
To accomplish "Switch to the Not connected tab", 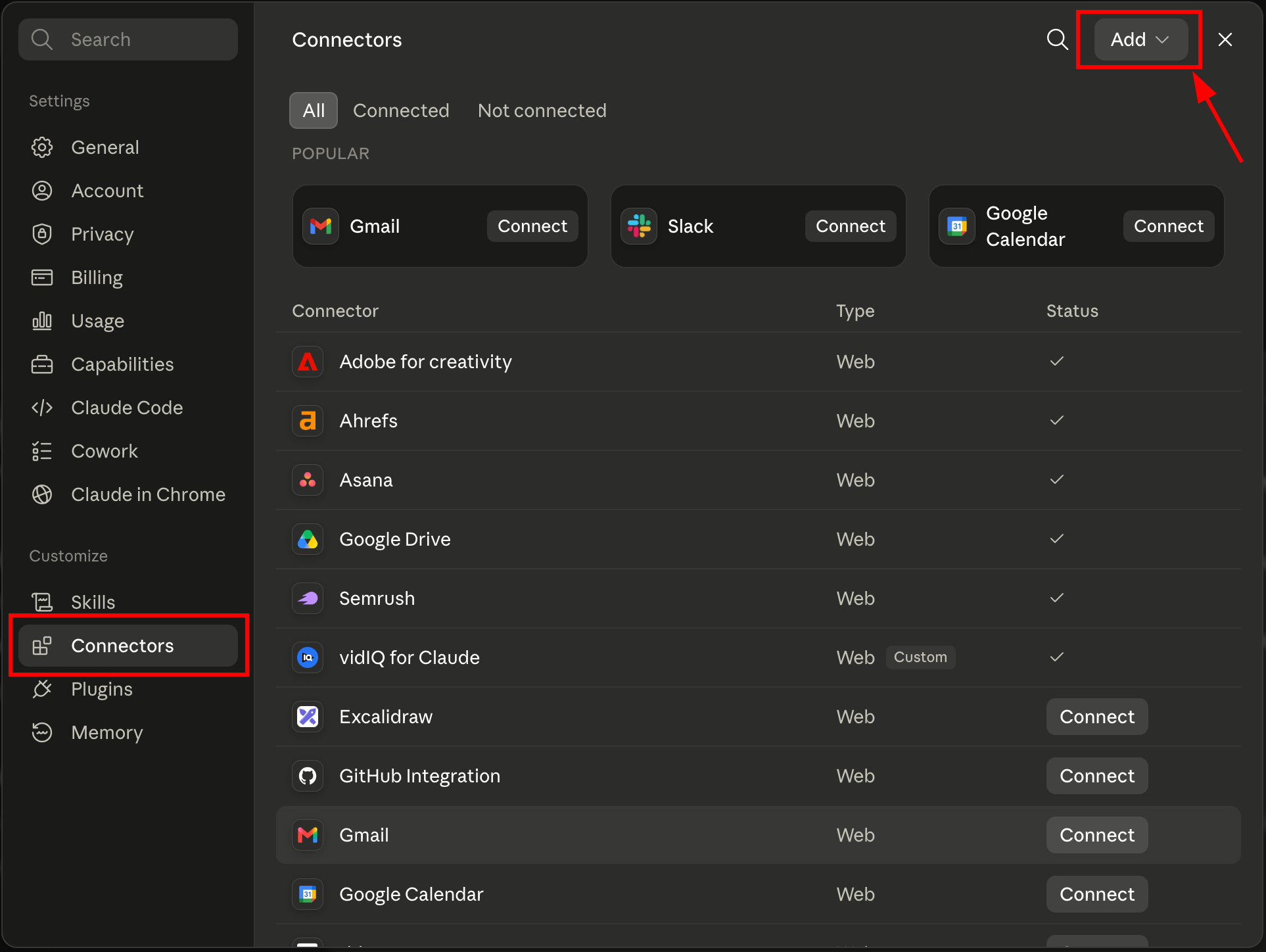I will (x=542, y=110).
